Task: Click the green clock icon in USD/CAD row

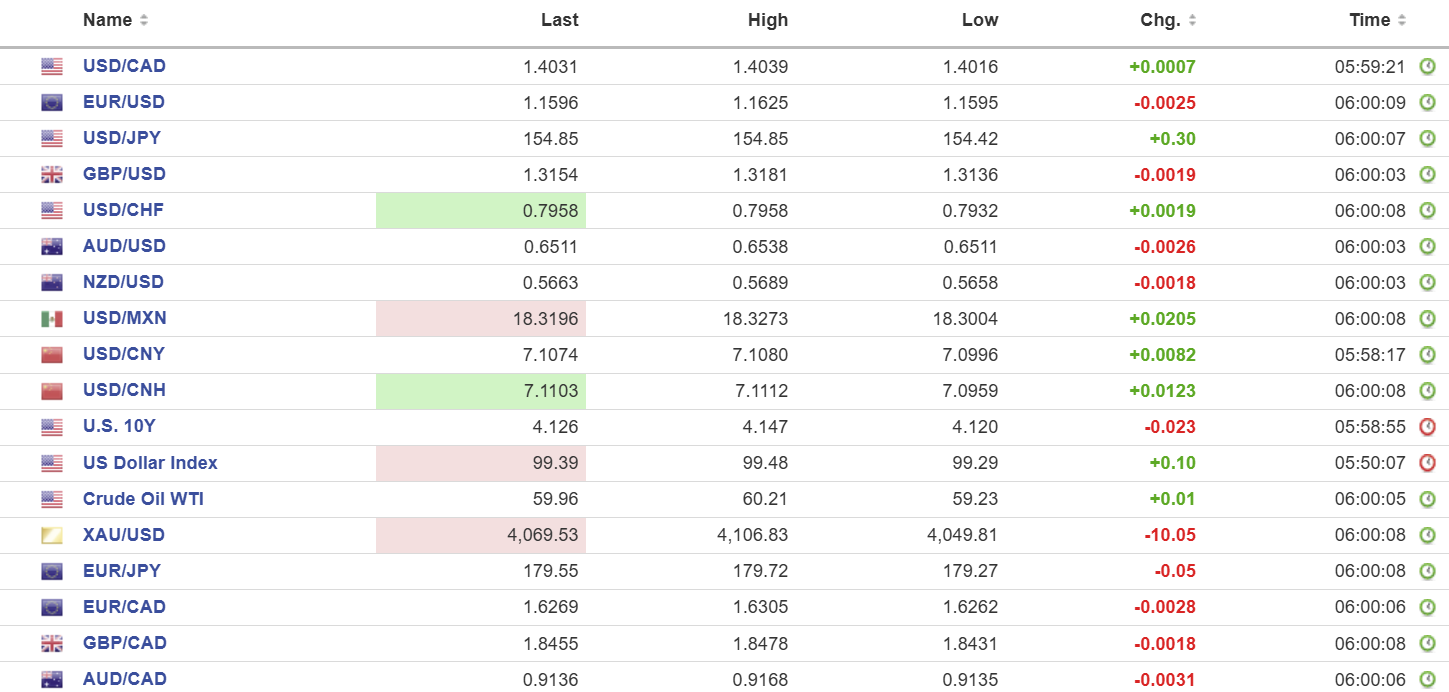Action: pyautogui.click(x=1427, y=67)
